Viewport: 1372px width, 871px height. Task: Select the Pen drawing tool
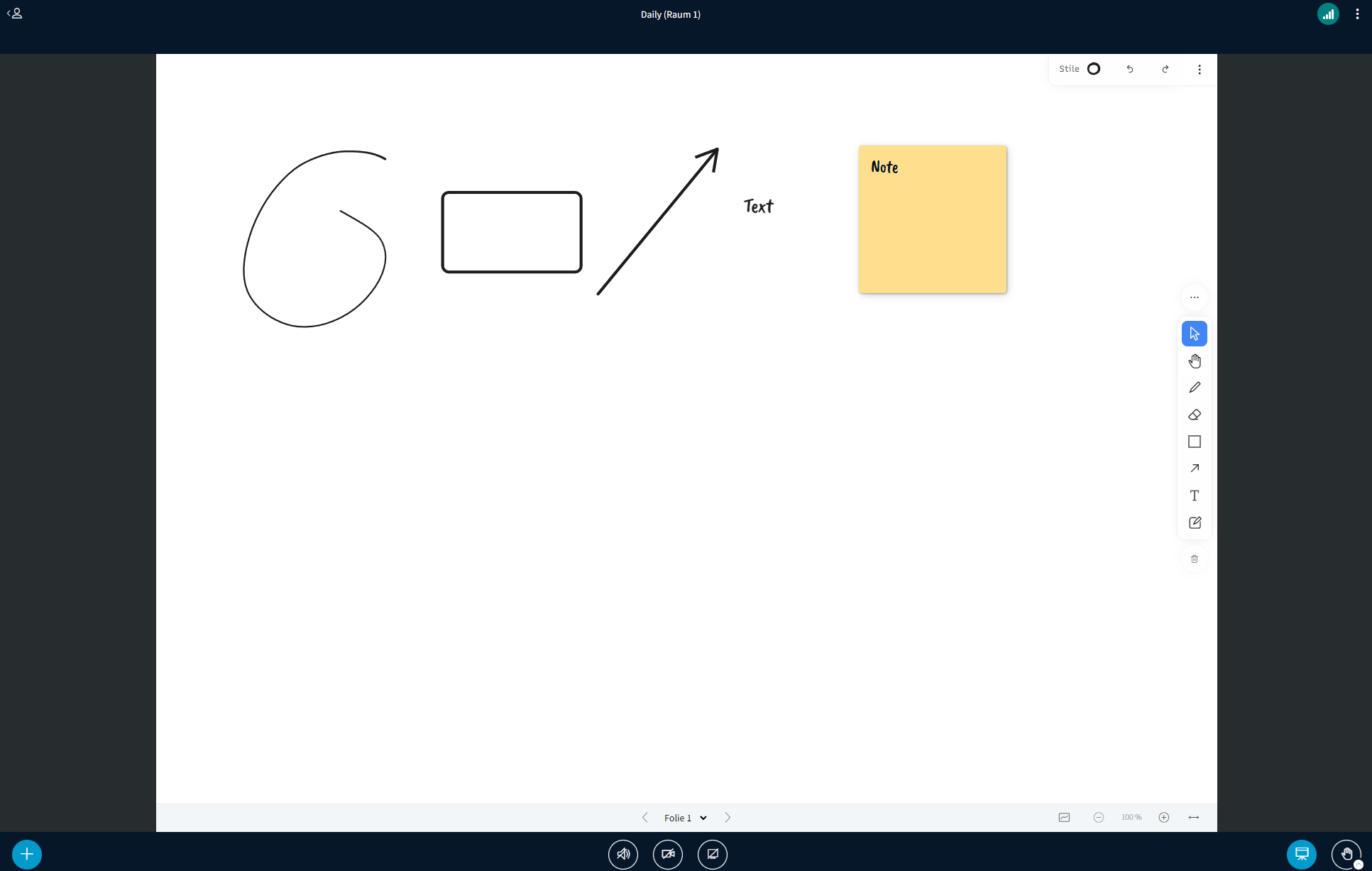(x=1194, y=387)
